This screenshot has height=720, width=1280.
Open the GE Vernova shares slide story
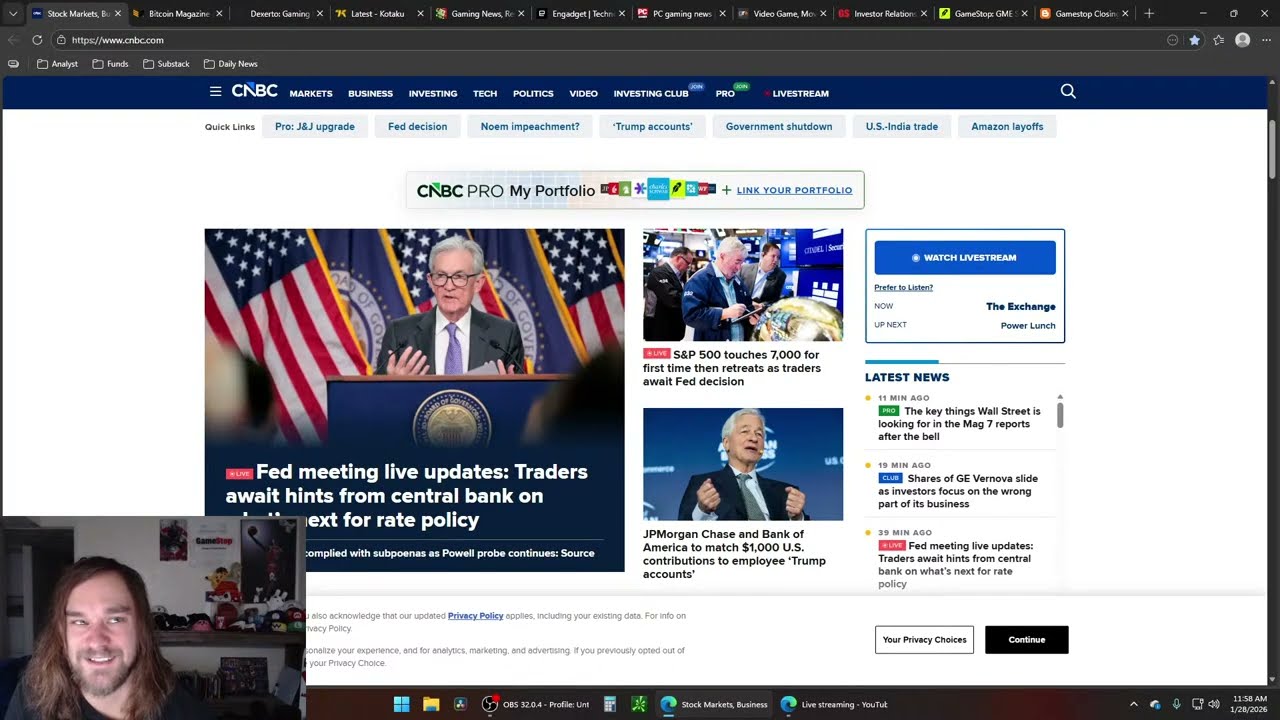(x=958, y=491)
